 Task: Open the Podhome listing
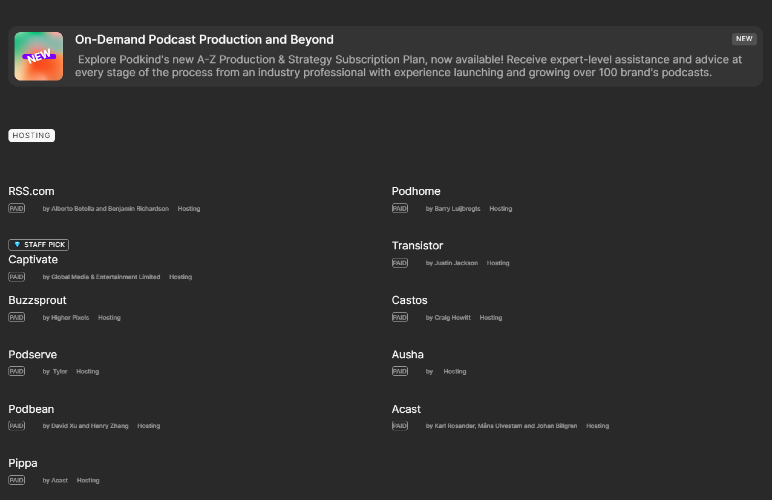pyautogui.click(x=416, y=191)
